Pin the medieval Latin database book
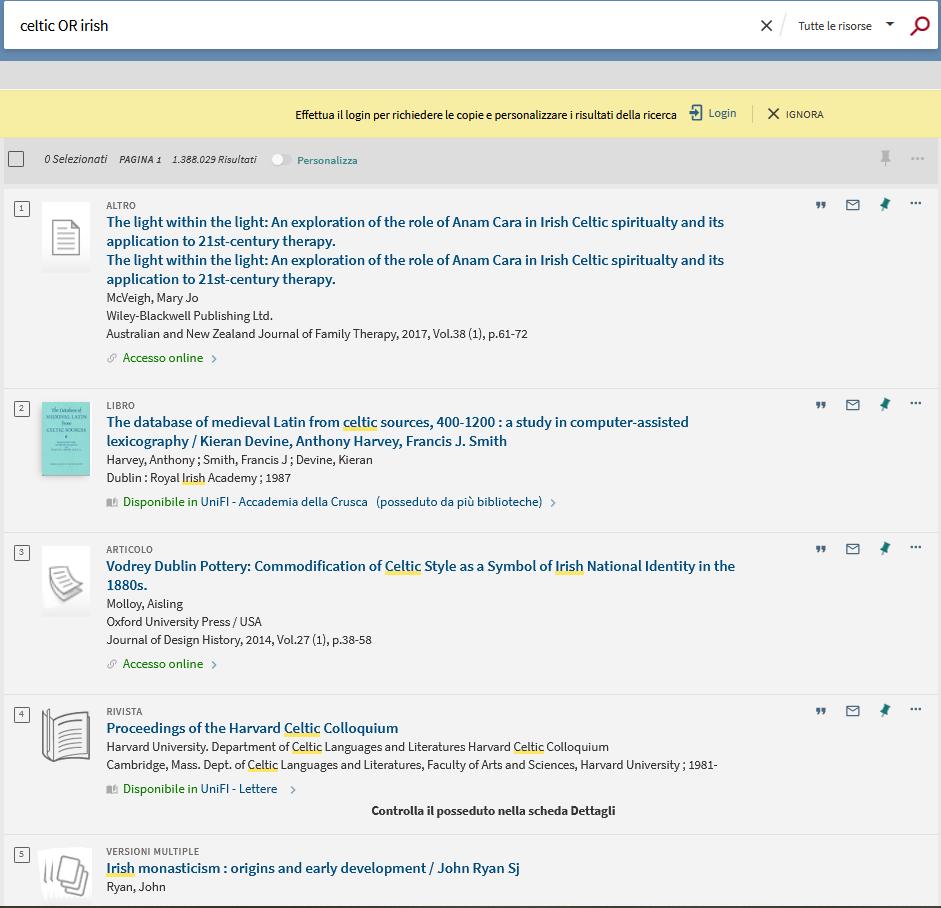Viewport: 941px width, 908px height. point(885,404)
